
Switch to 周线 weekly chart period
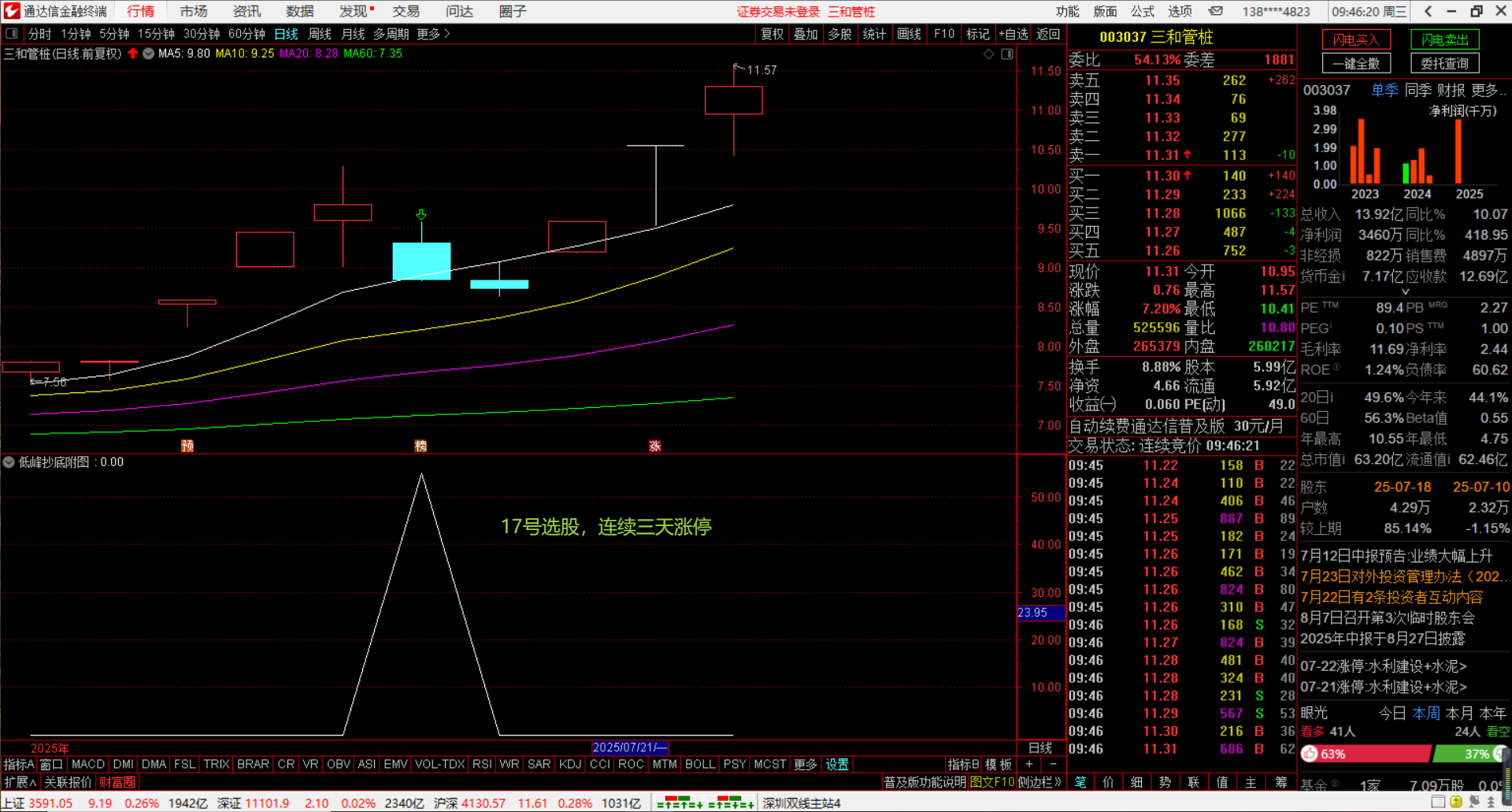click(320, 34)
